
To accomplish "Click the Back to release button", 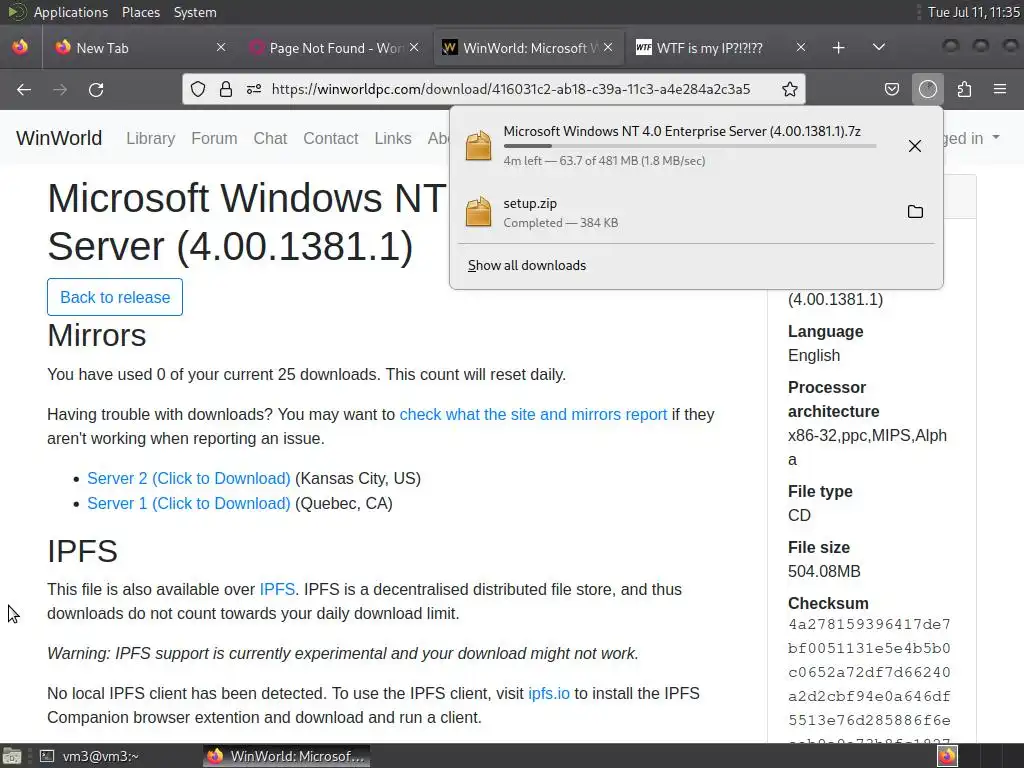I will coord(115,297).
